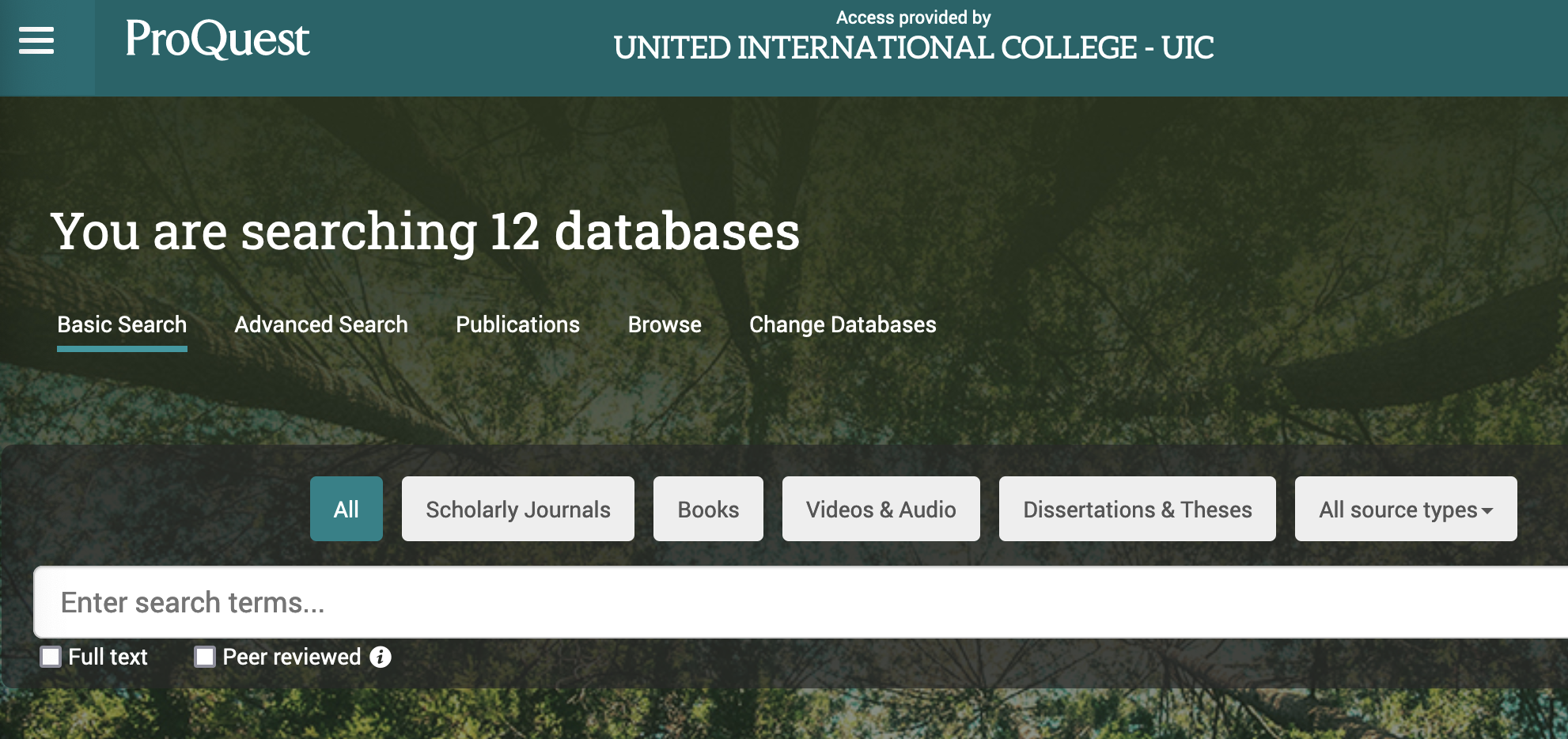Viewport: 1568px width, 739px height.
Task: Go to the Browse tab
Action: [x=665, y=324]
